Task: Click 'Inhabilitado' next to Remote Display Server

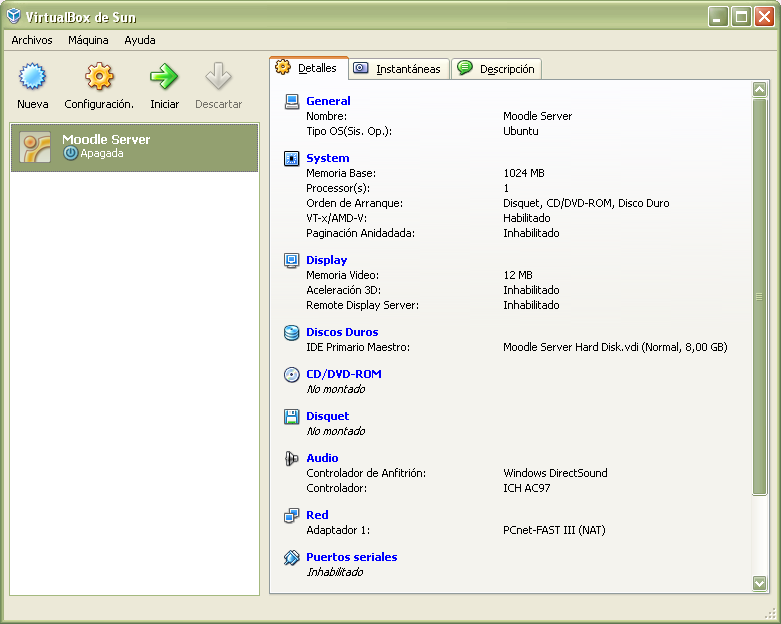Action: (531, 305)
